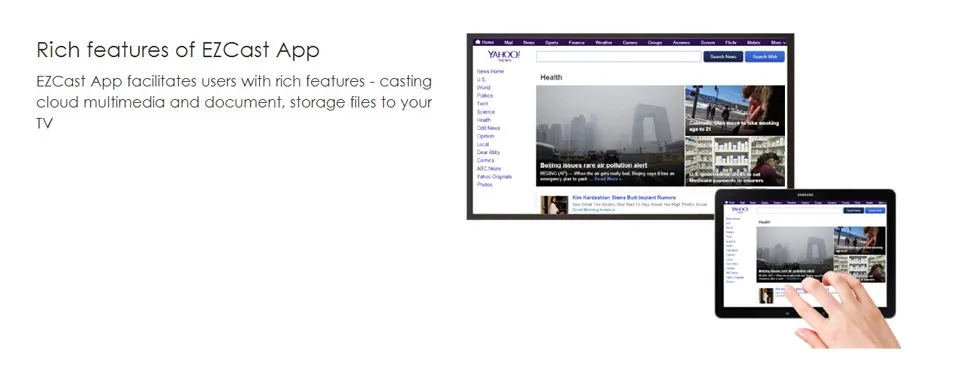Click the 'Read More' link on TV
The image size is (960, 366).
pyautogui.click(x=608, y=179)
